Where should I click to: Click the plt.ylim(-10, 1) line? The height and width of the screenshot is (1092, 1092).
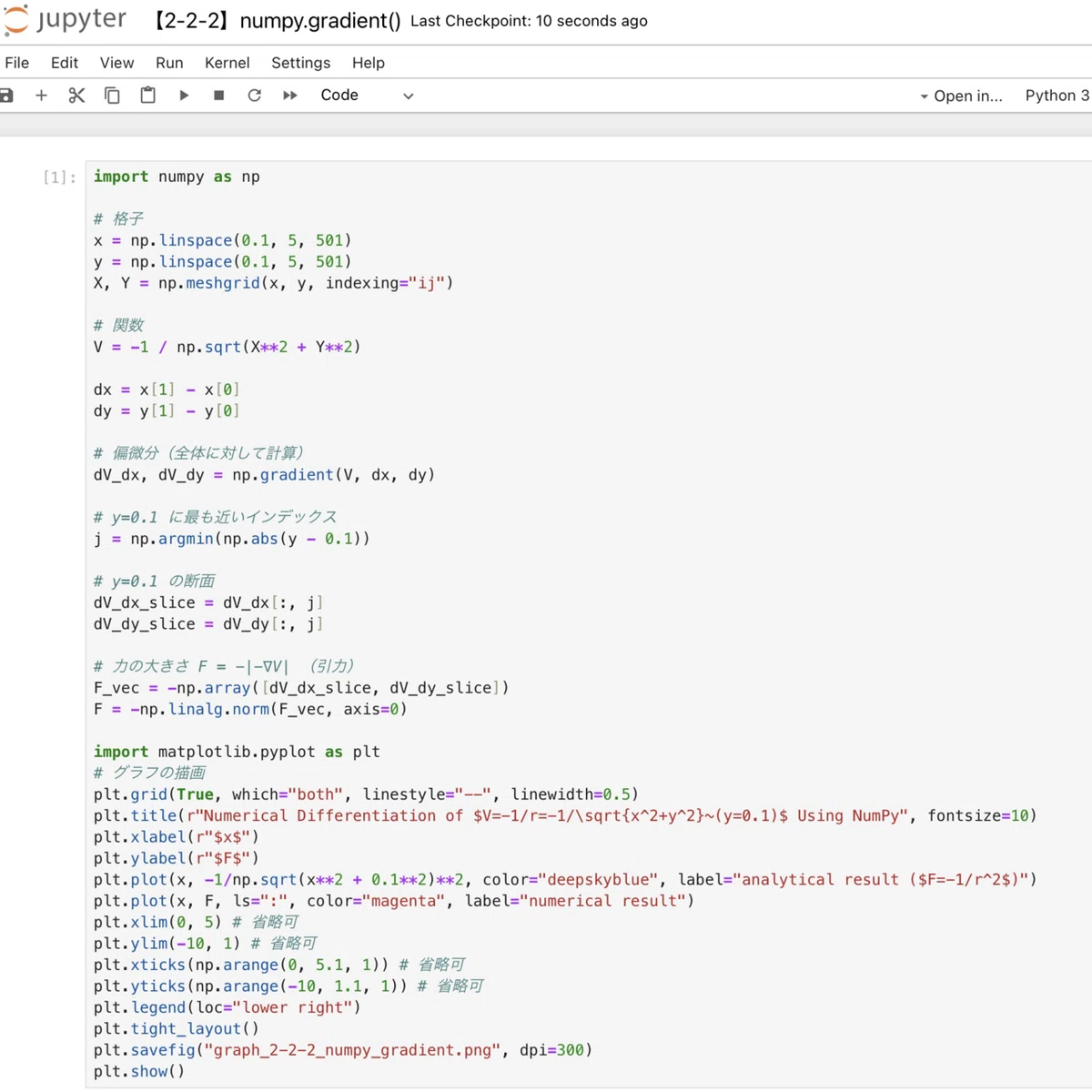205,944
